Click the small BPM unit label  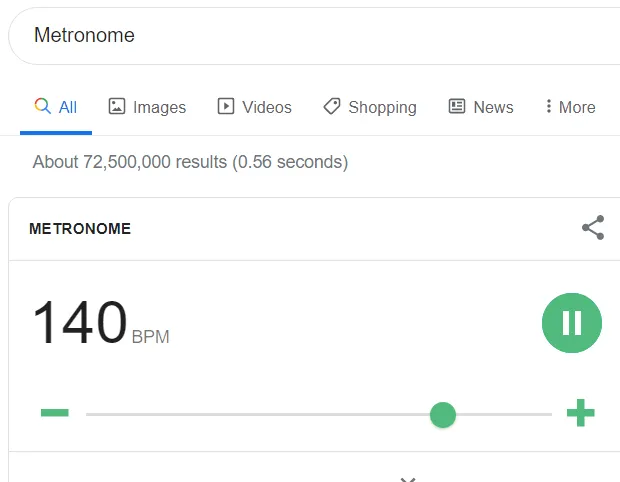click(150, 337)
